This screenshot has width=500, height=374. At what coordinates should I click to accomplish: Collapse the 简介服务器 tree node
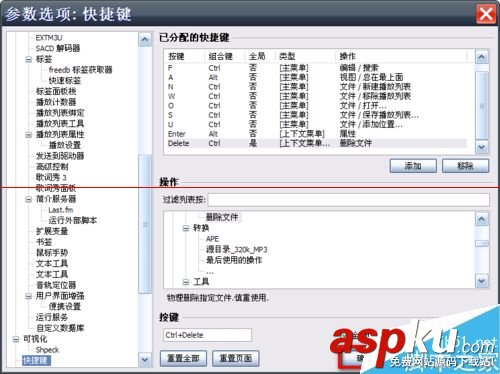[x=29, y=199]
